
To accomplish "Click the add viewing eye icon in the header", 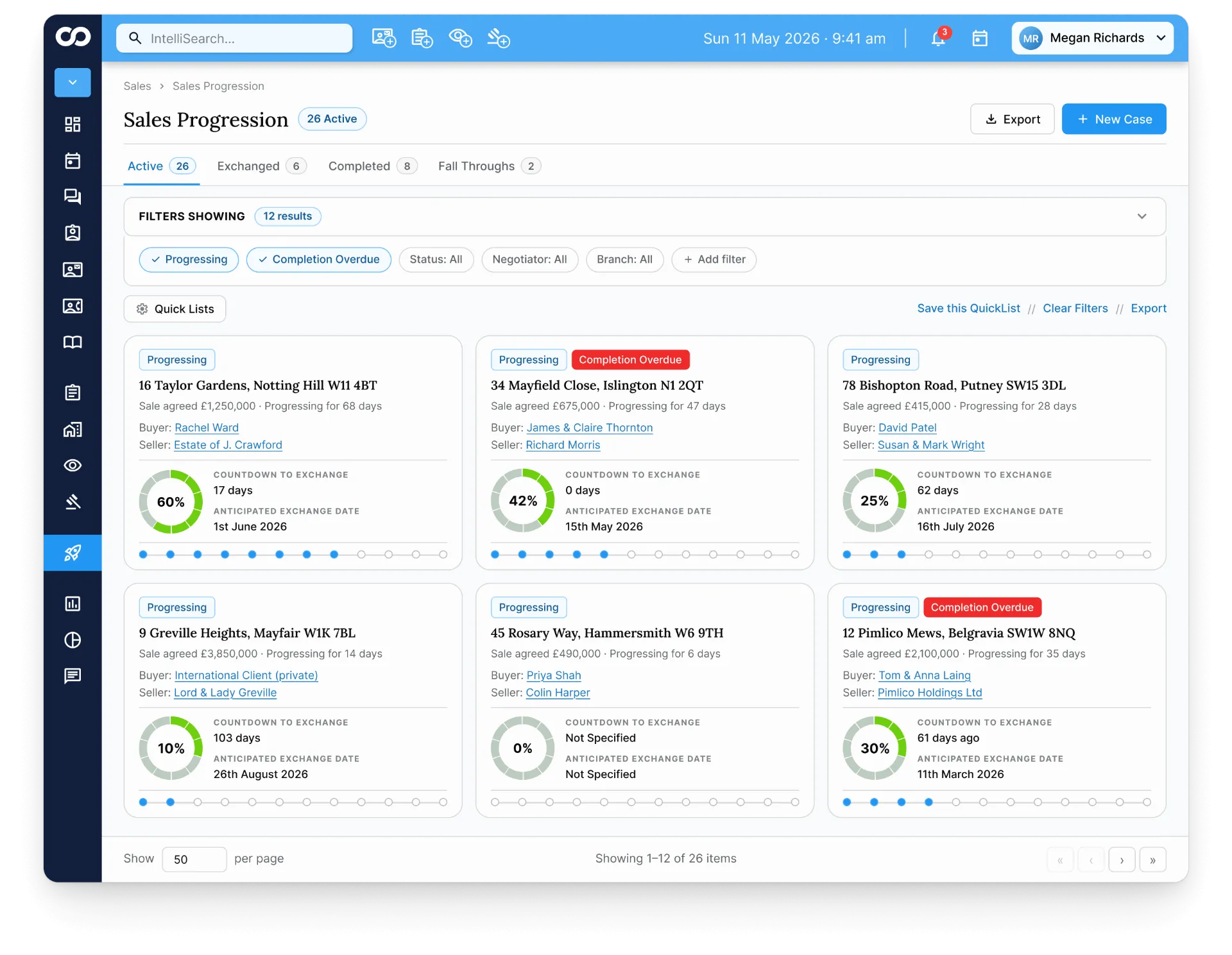I will (461, 38).
